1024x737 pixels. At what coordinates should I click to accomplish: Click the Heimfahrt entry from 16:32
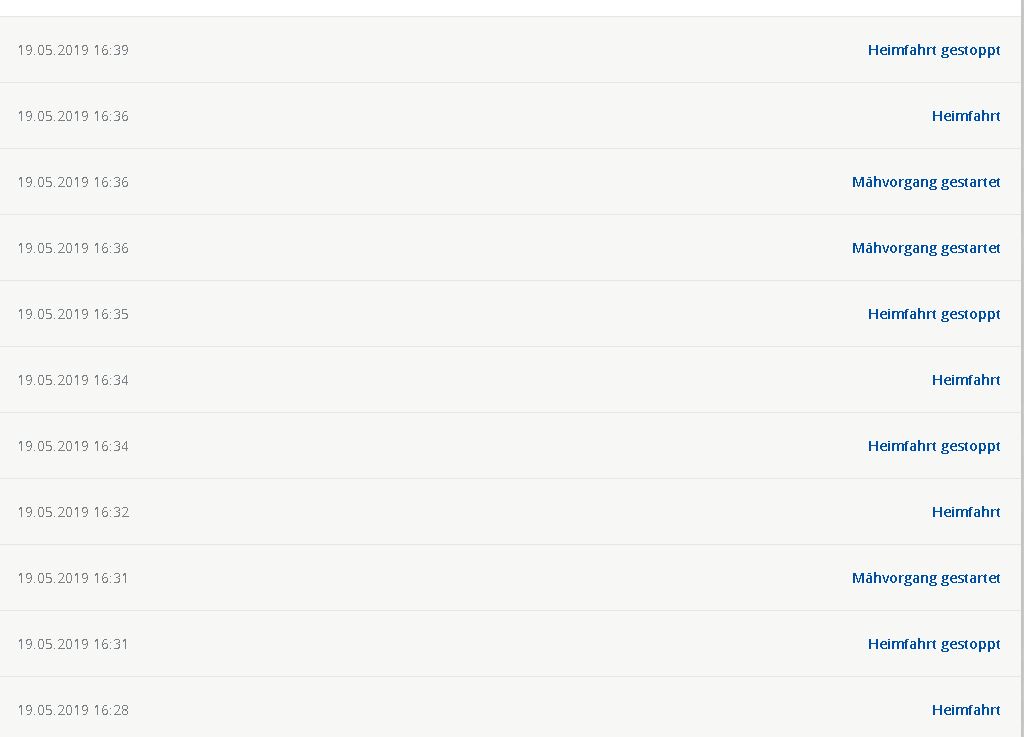(x=965, y=512)
